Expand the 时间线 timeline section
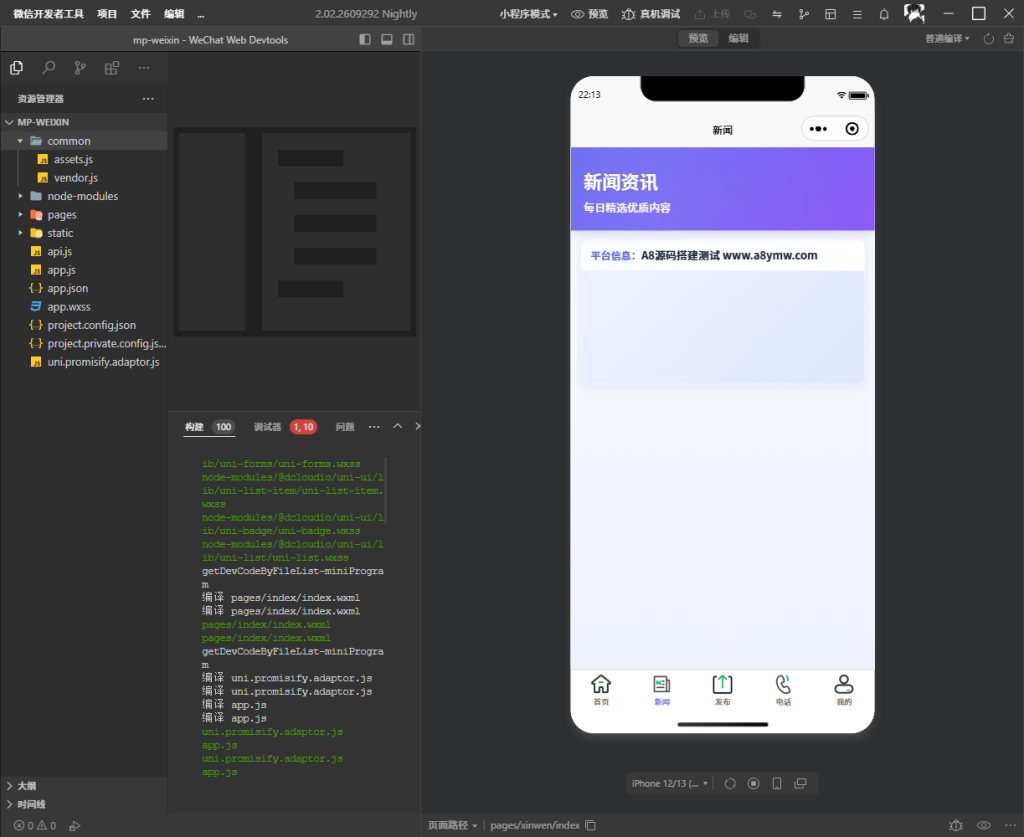Viewport: 1024px width, 837px height. pyautogui.click(x=9, y=804)
